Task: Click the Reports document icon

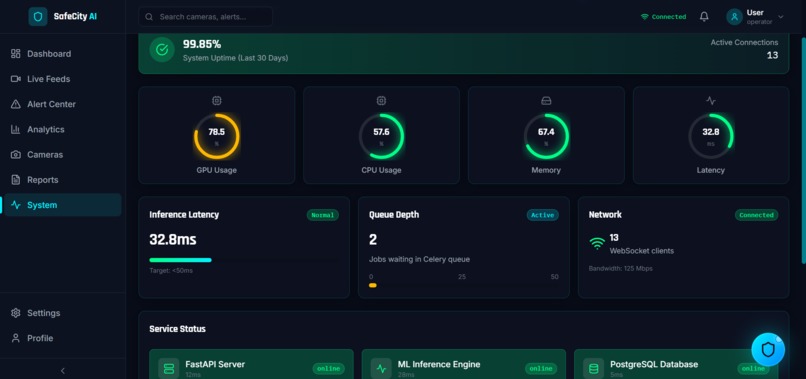Action: [15, 179]
